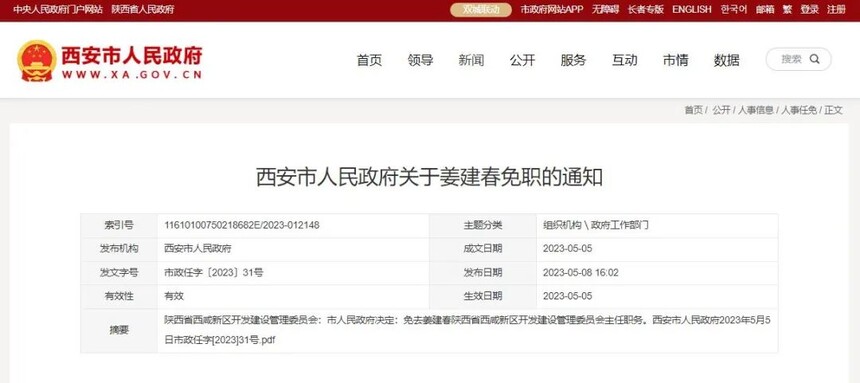The image size is (860, 383).
Task: Click the 索引号 label cell
Action: [119, 225]
